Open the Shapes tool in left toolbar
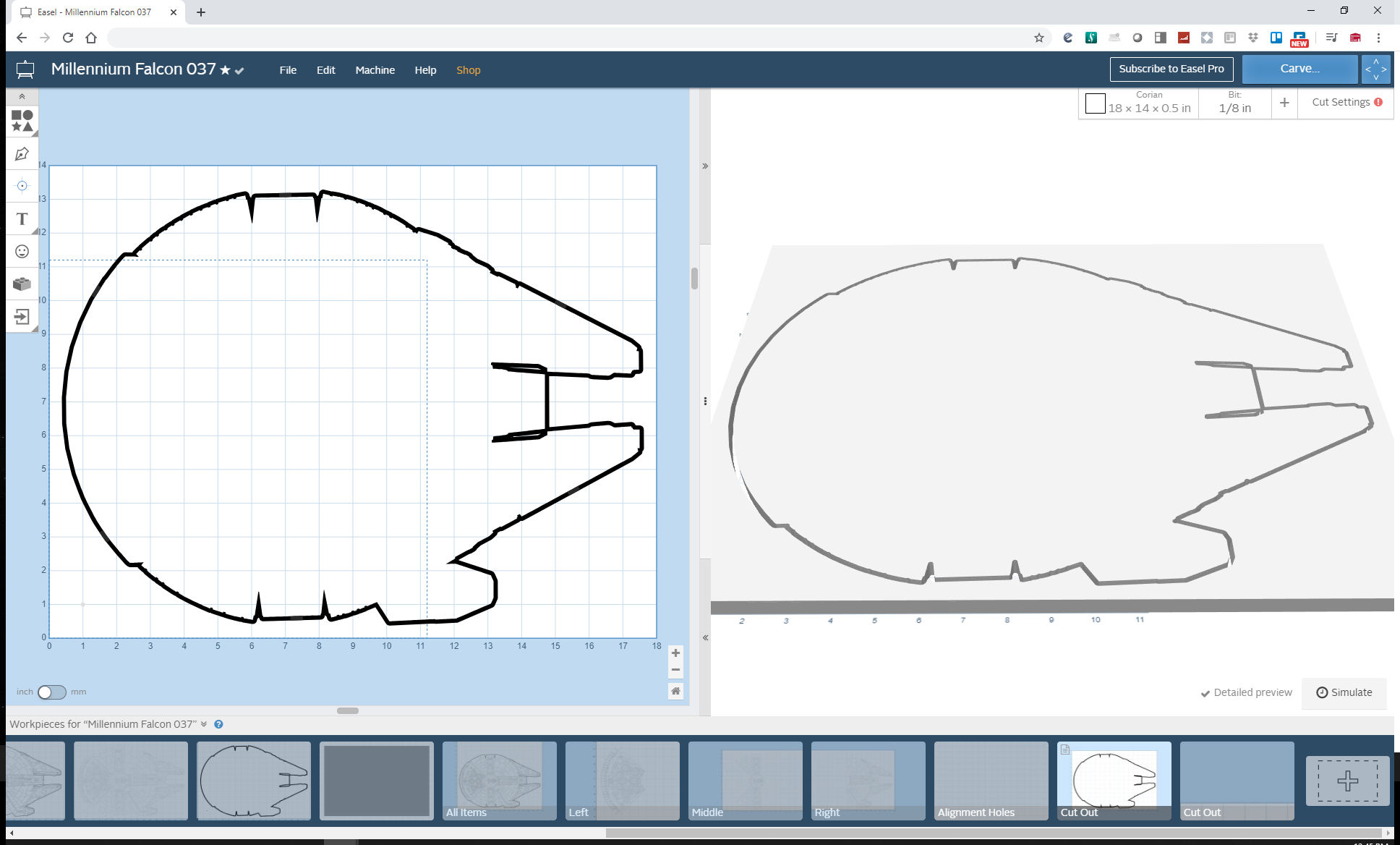 tap(22, 121)
